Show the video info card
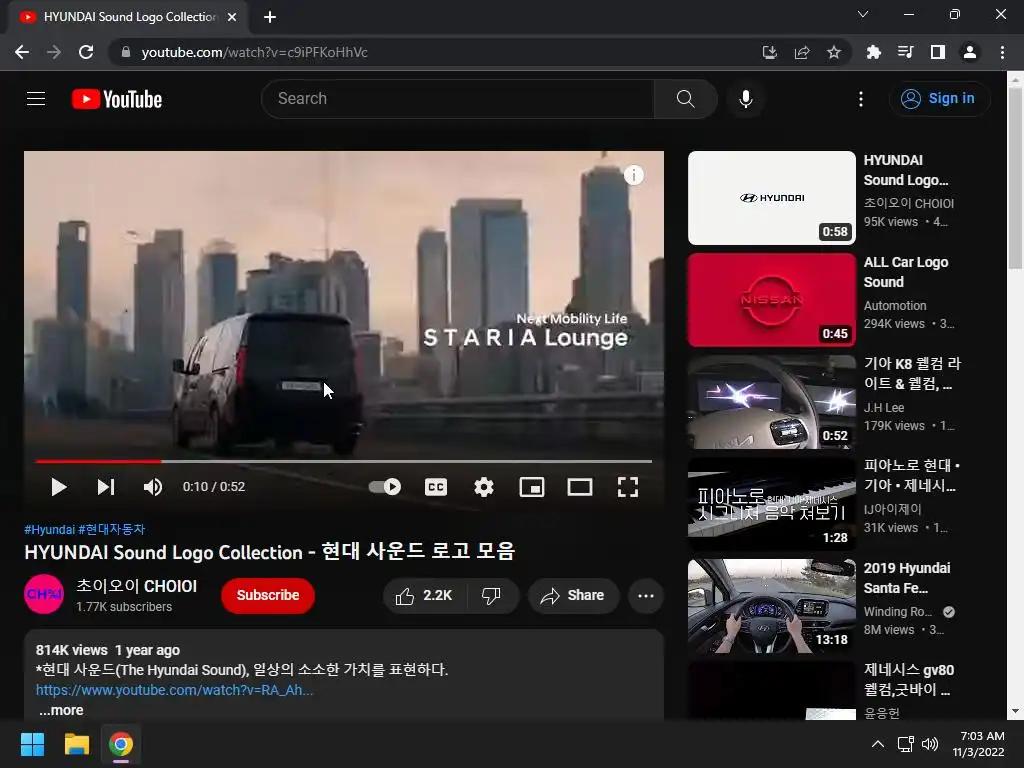This screenshot has width=1024, height=768. (633, 175)
